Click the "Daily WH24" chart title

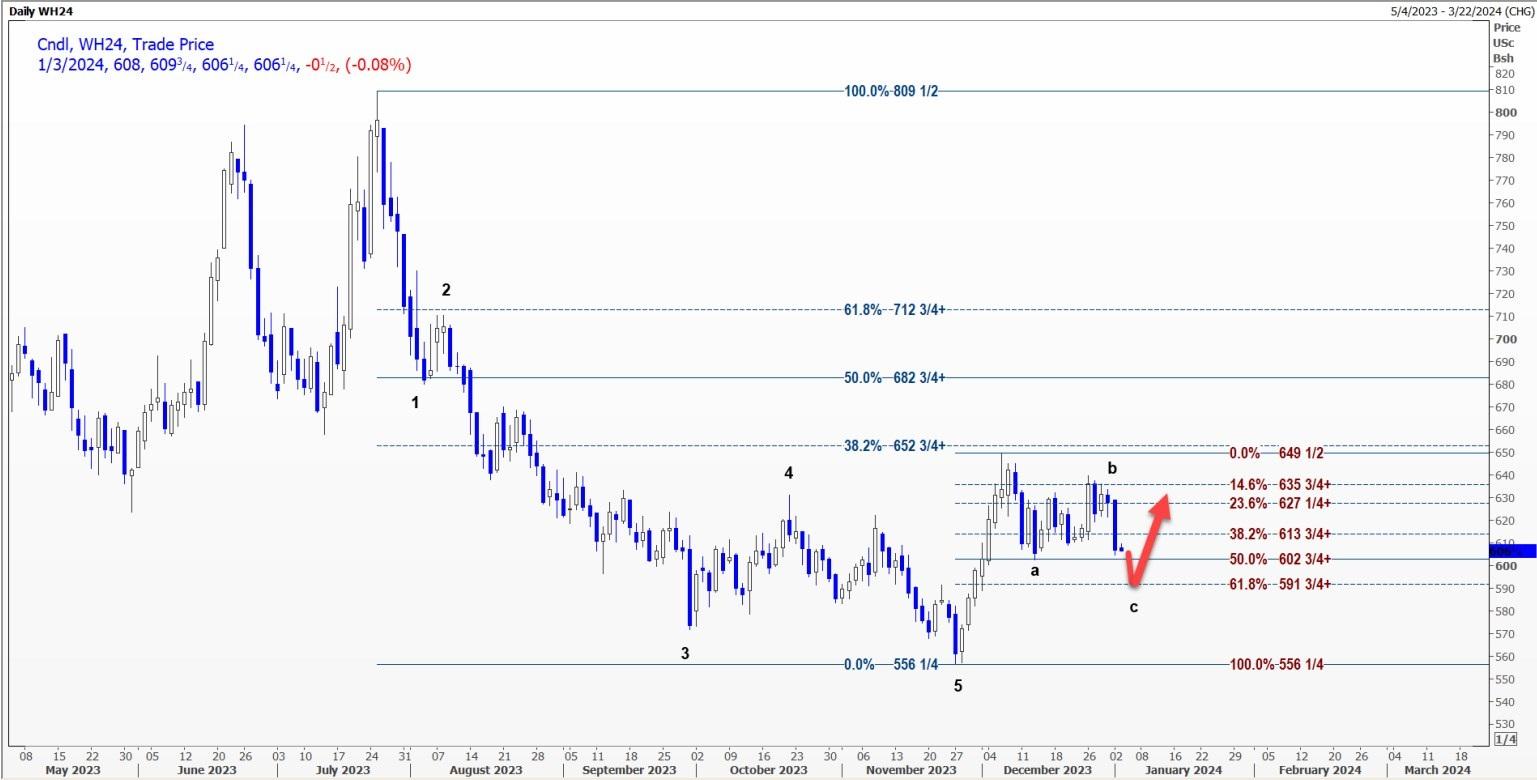pos(41,10)
